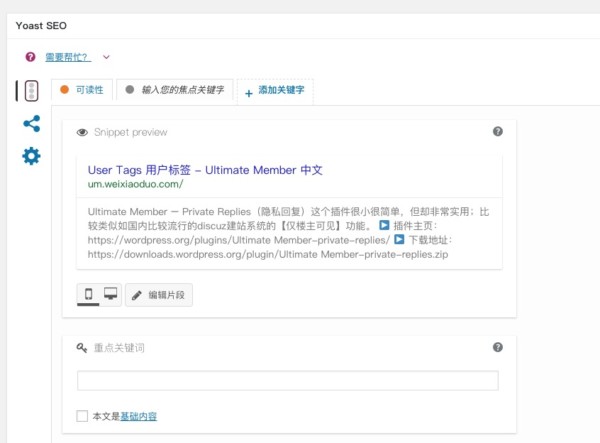Open help for the Snippet preview section
The width and height of the screenshot is (600, 443).
click(497, 132)
